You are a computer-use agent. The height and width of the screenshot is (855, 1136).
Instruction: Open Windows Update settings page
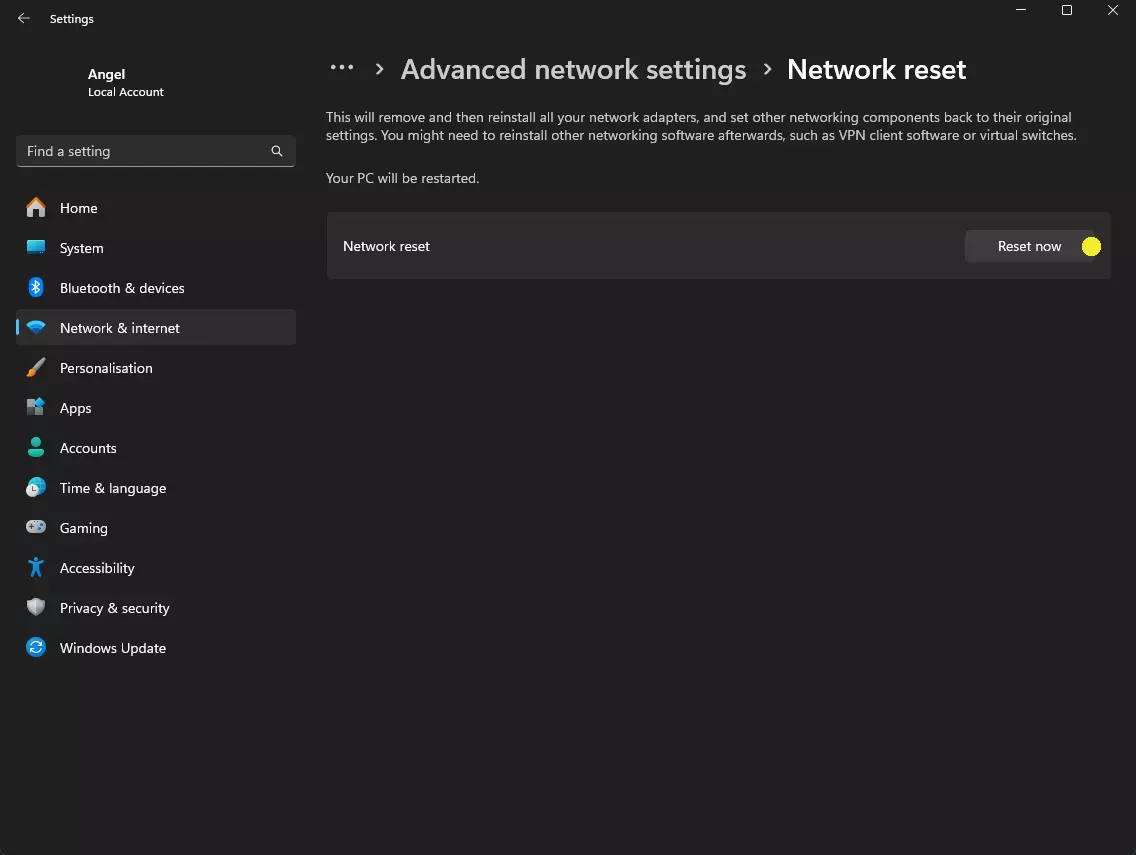click(112, 648)
